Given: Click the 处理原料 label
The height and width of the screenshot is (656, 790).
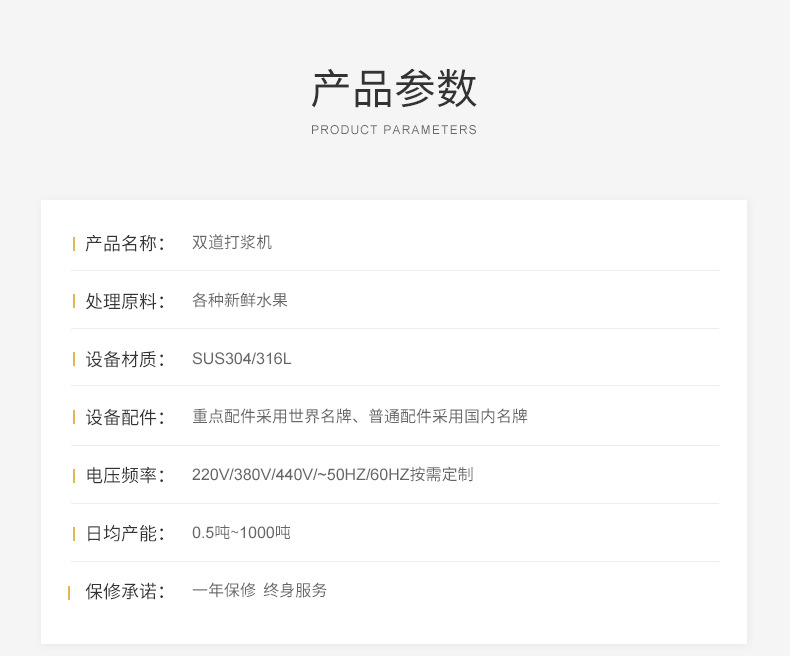Looking at the screenshot, I should [x=121, y=301].
